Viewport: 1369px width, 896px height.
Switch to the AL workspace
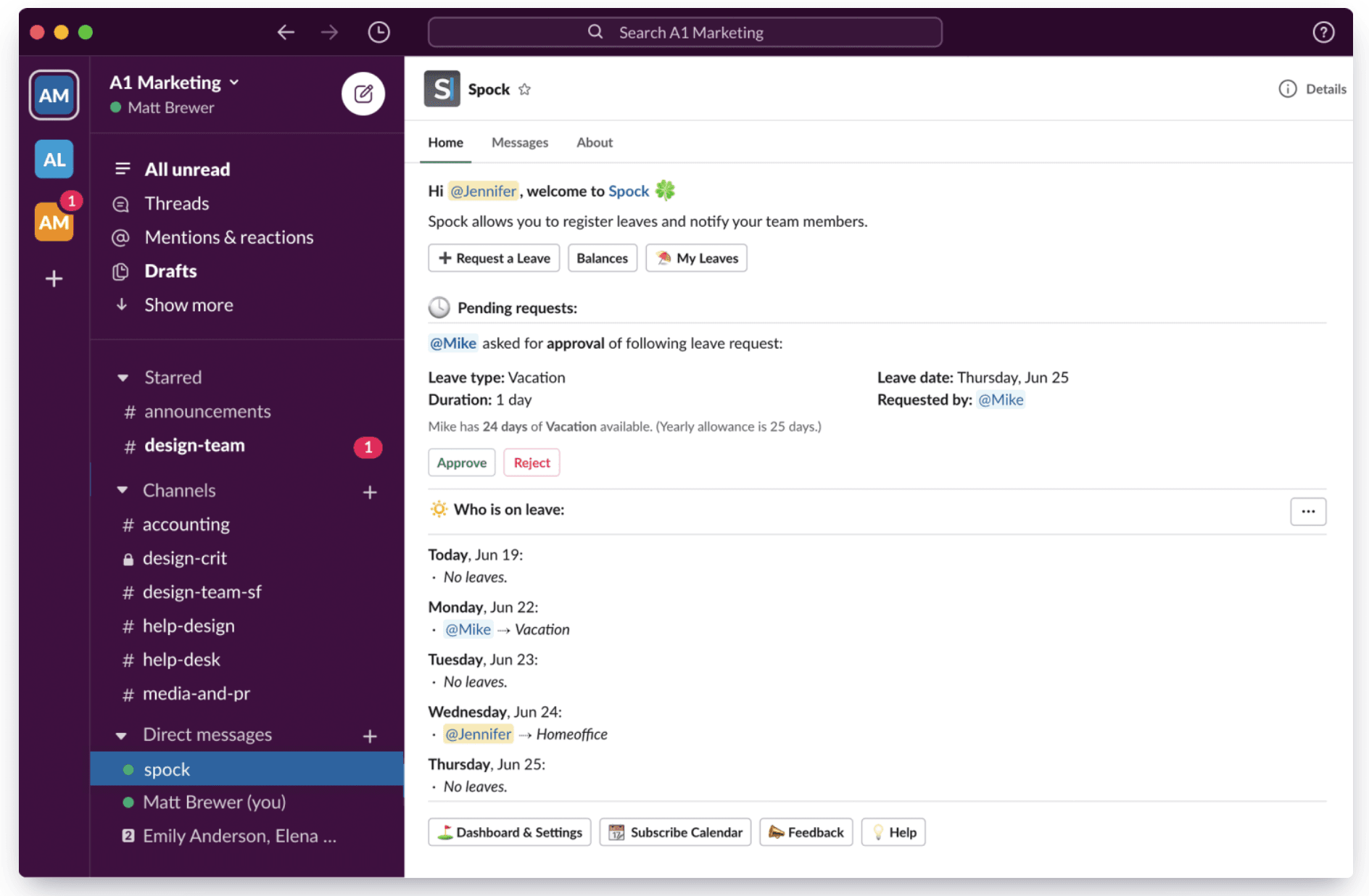pyautogui.click(x=54, y=159)
